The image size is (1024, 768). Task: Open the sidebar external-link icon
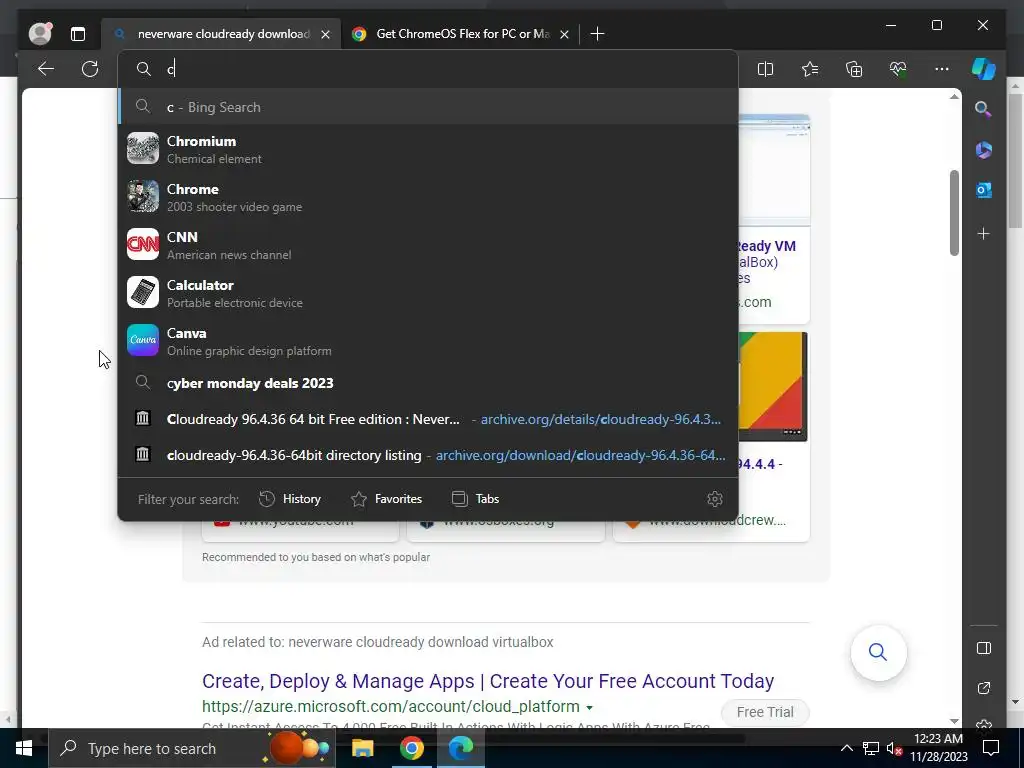pyautogui.click(x=984, y=688)
